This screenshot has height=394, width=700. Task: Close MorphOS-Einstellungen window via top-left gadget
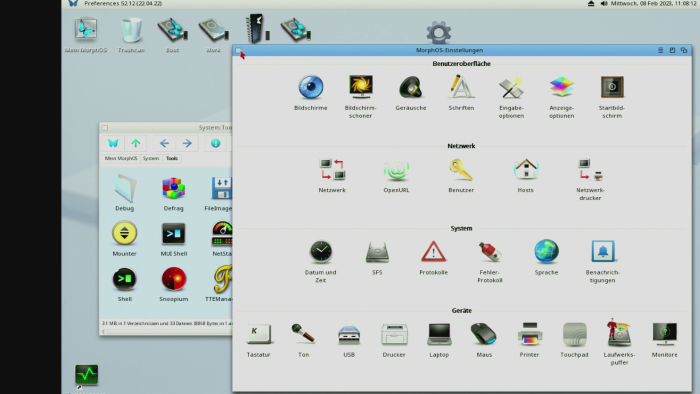coord(238,50)
